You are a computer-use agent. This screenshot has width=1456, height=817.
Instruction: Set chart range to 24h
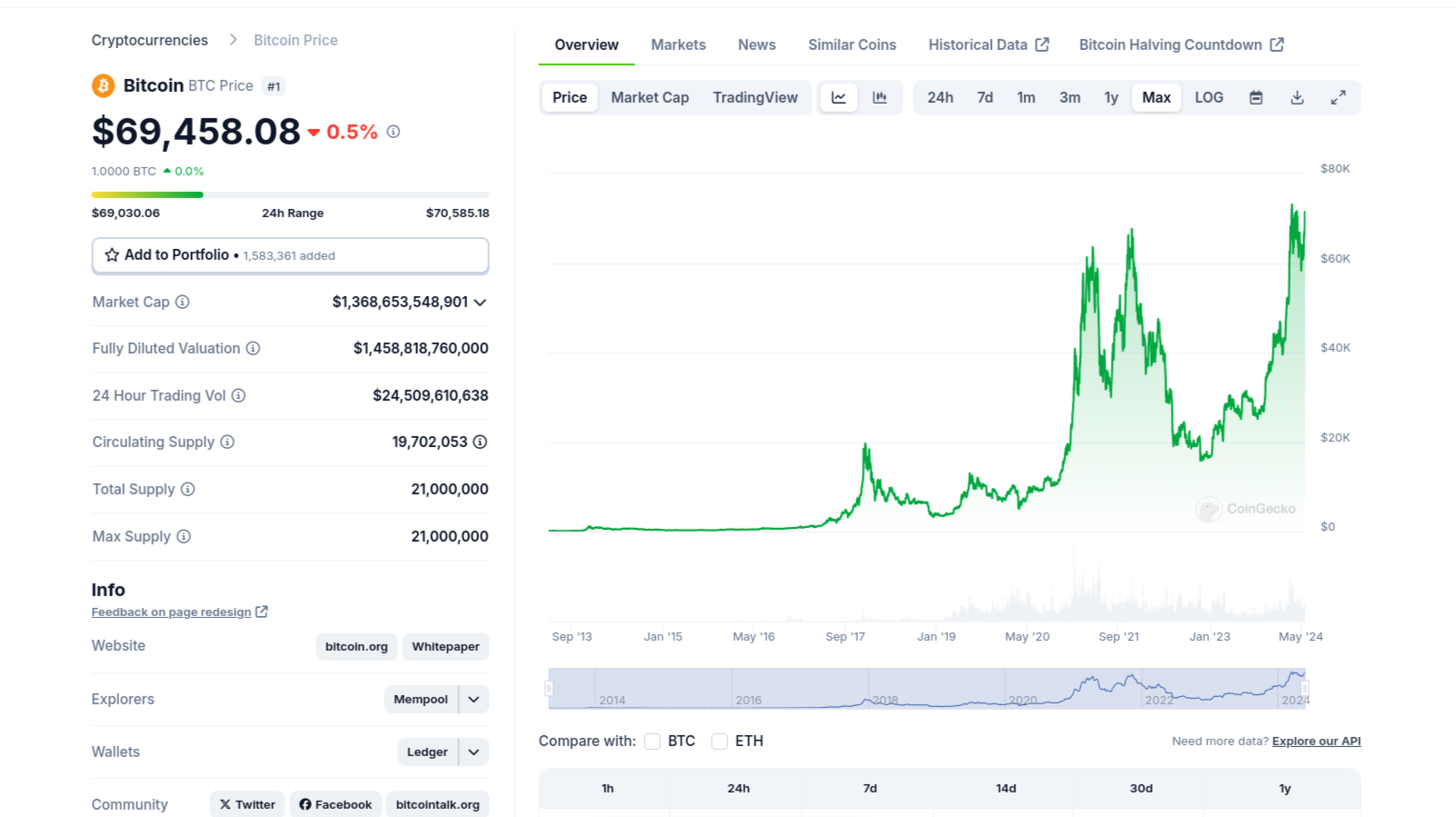940,97
